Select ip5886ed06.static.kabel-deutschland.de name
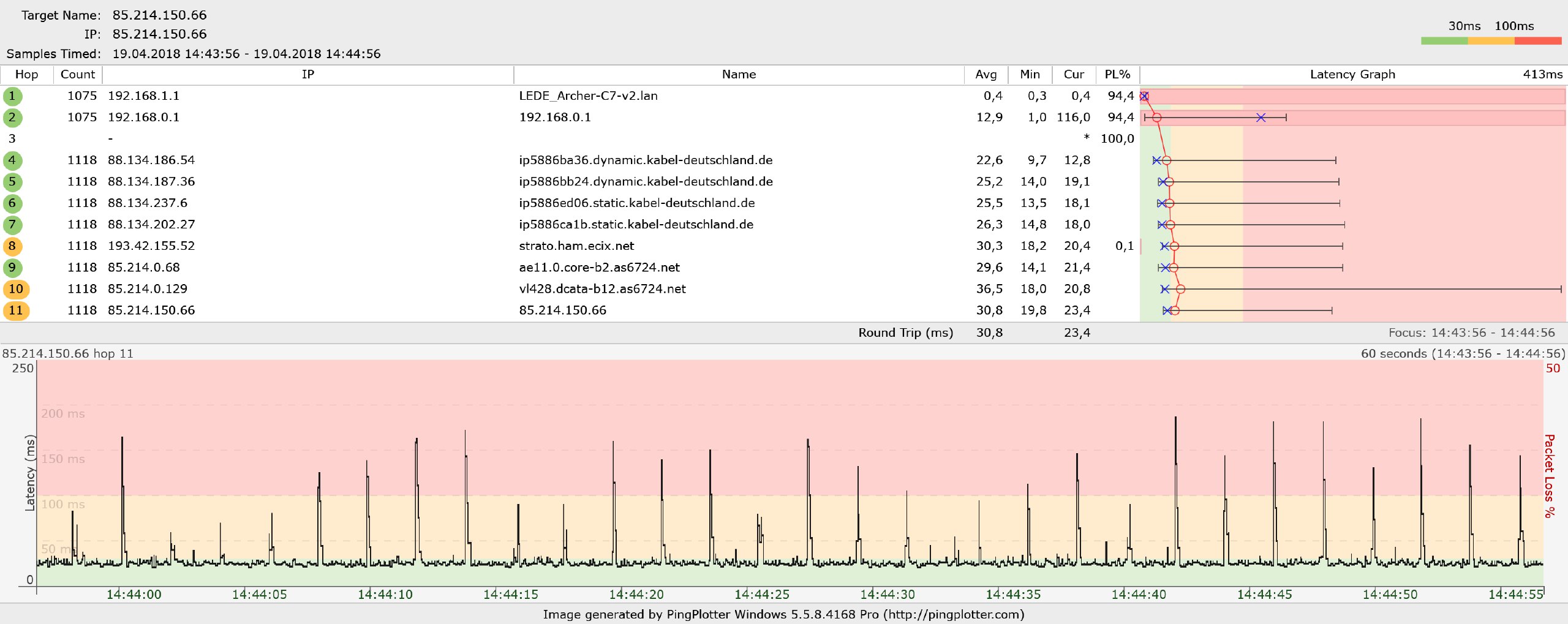The image size is (1568, 624). point(637,203)
